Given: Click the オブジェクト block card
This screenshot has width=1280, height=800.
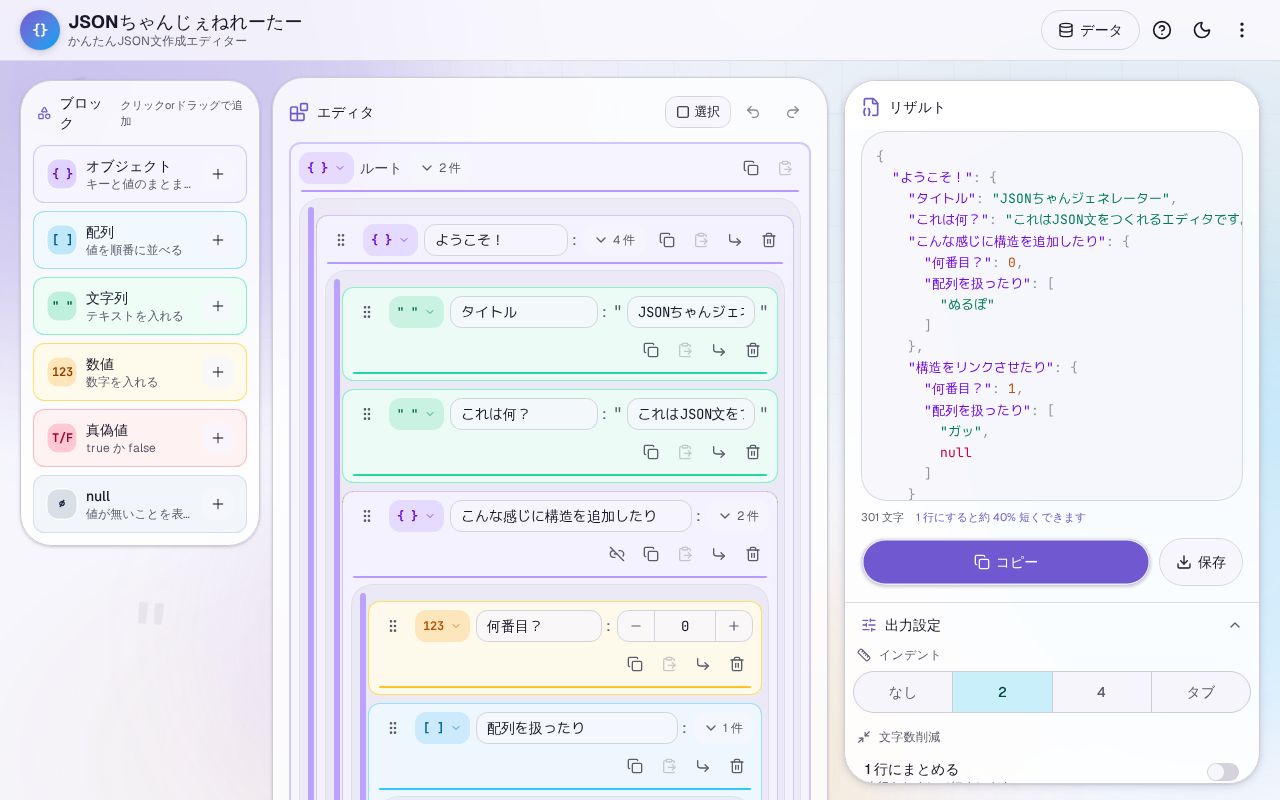Looking at the screenshot, I should 140,174.
